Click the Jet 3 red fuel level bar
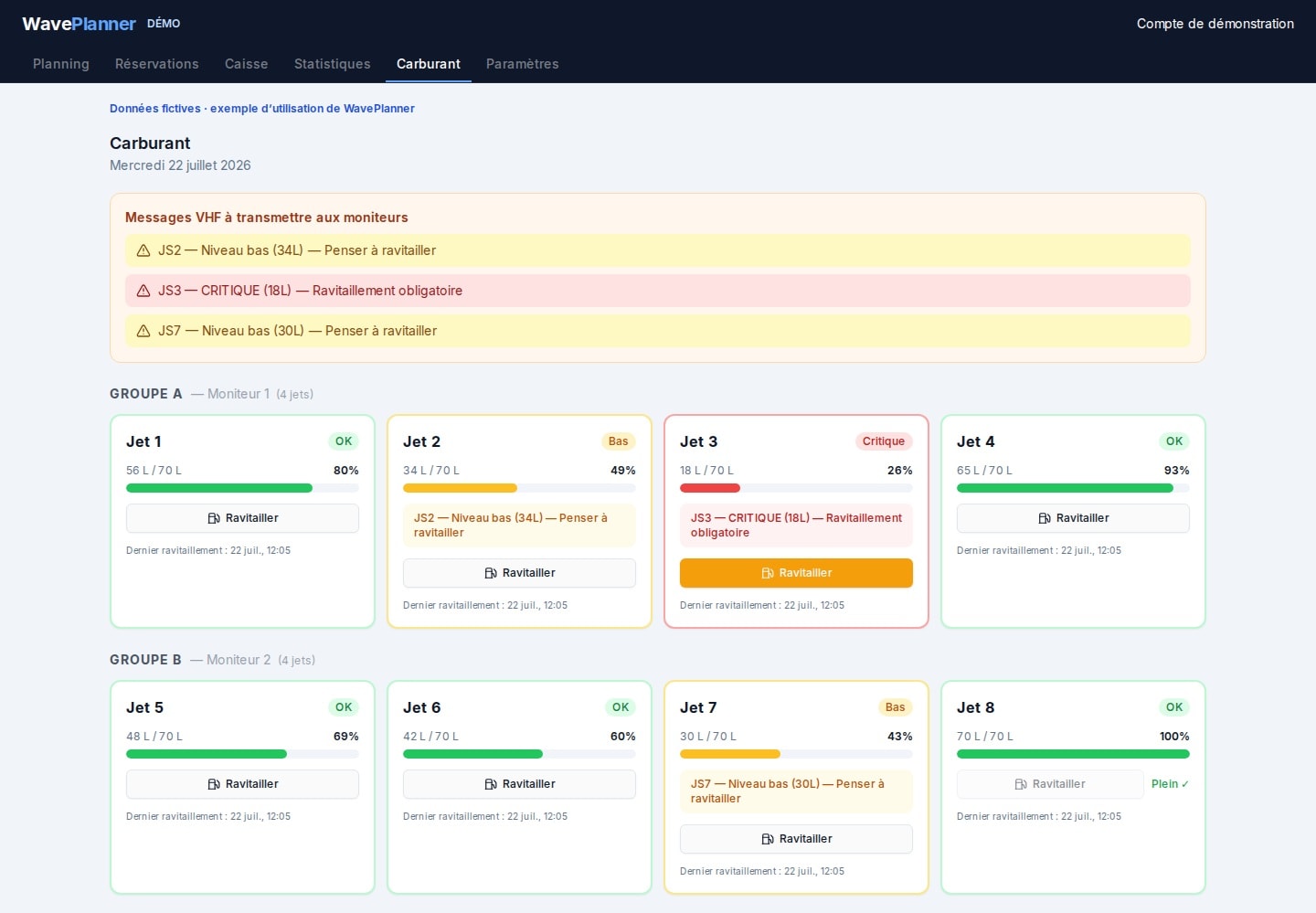Screen dimensions: 1316x913 (x=710, y=488)
